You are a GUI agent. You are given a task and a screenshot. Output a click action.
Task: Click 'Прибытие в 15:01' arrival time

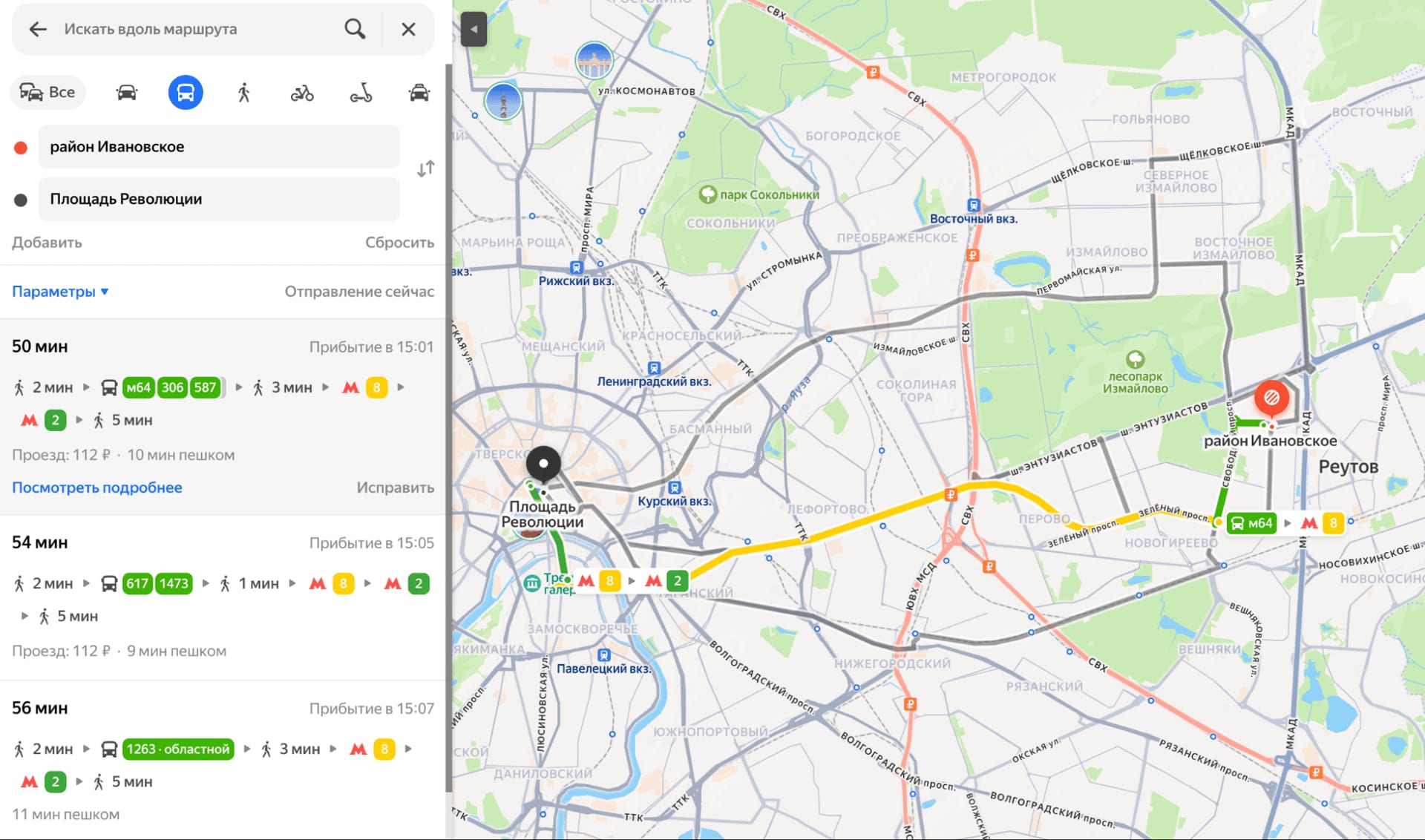(371, 347)
